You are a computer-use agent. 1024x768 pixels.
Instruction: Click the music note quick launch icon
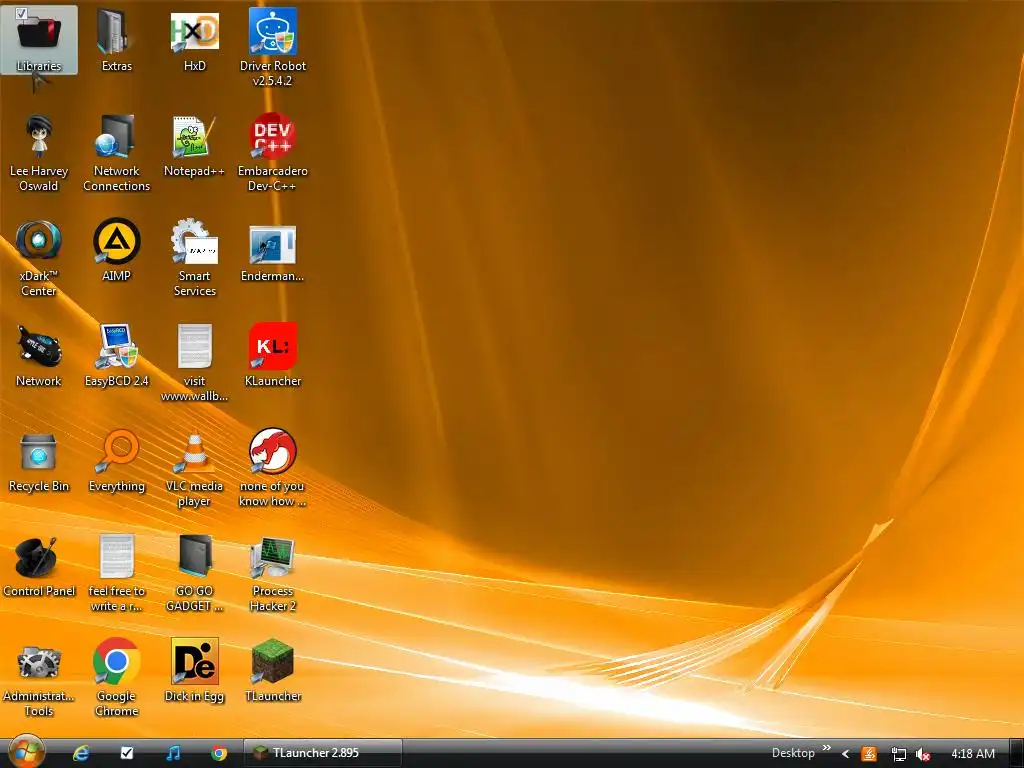point(173,753)
